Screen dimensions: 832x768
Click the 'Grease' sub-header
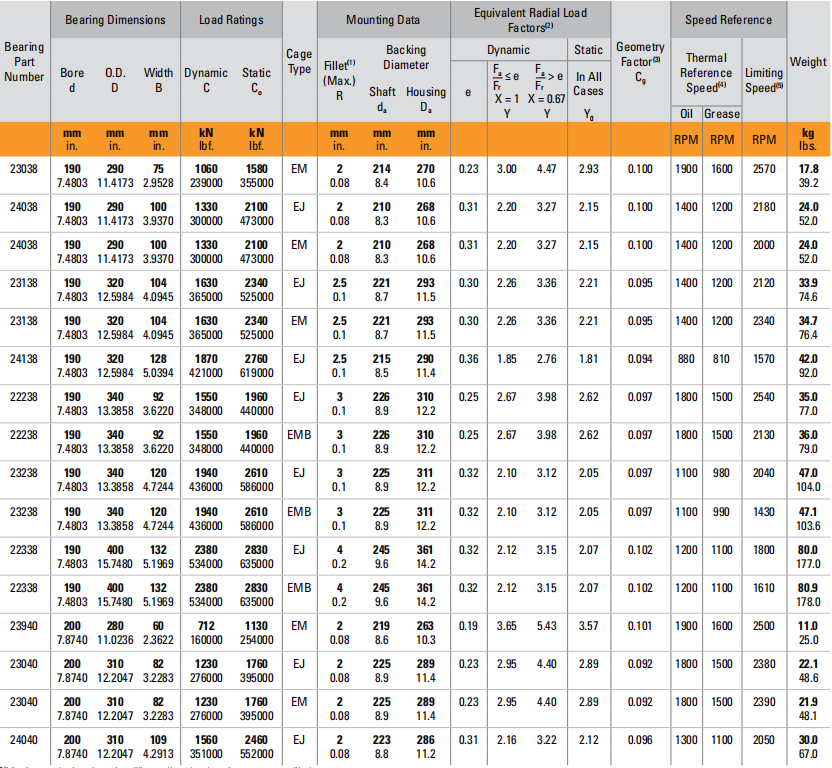(x=722, y=114)
